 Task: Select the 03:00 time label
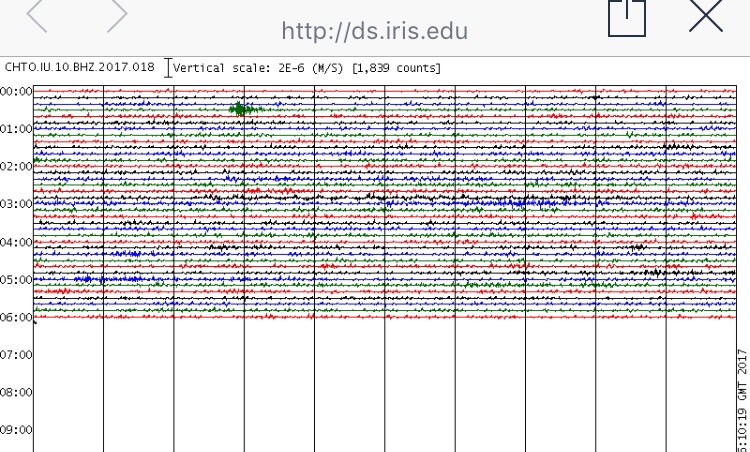coord(16,204)
